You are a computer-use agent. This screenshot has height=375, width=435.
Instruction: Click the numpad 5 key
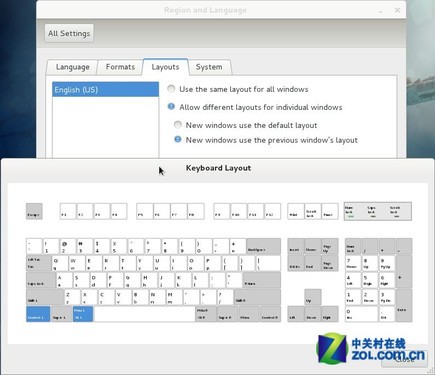370,280
